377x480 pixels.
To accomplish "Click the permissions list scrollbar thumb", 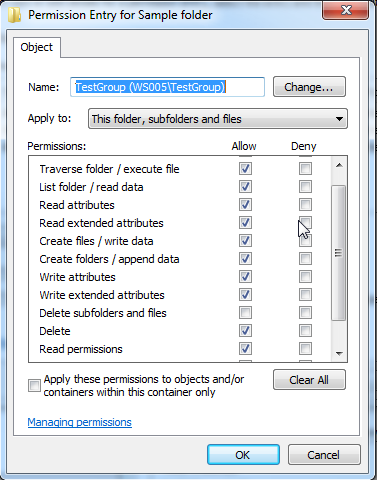I will click(x=339, y=253).
